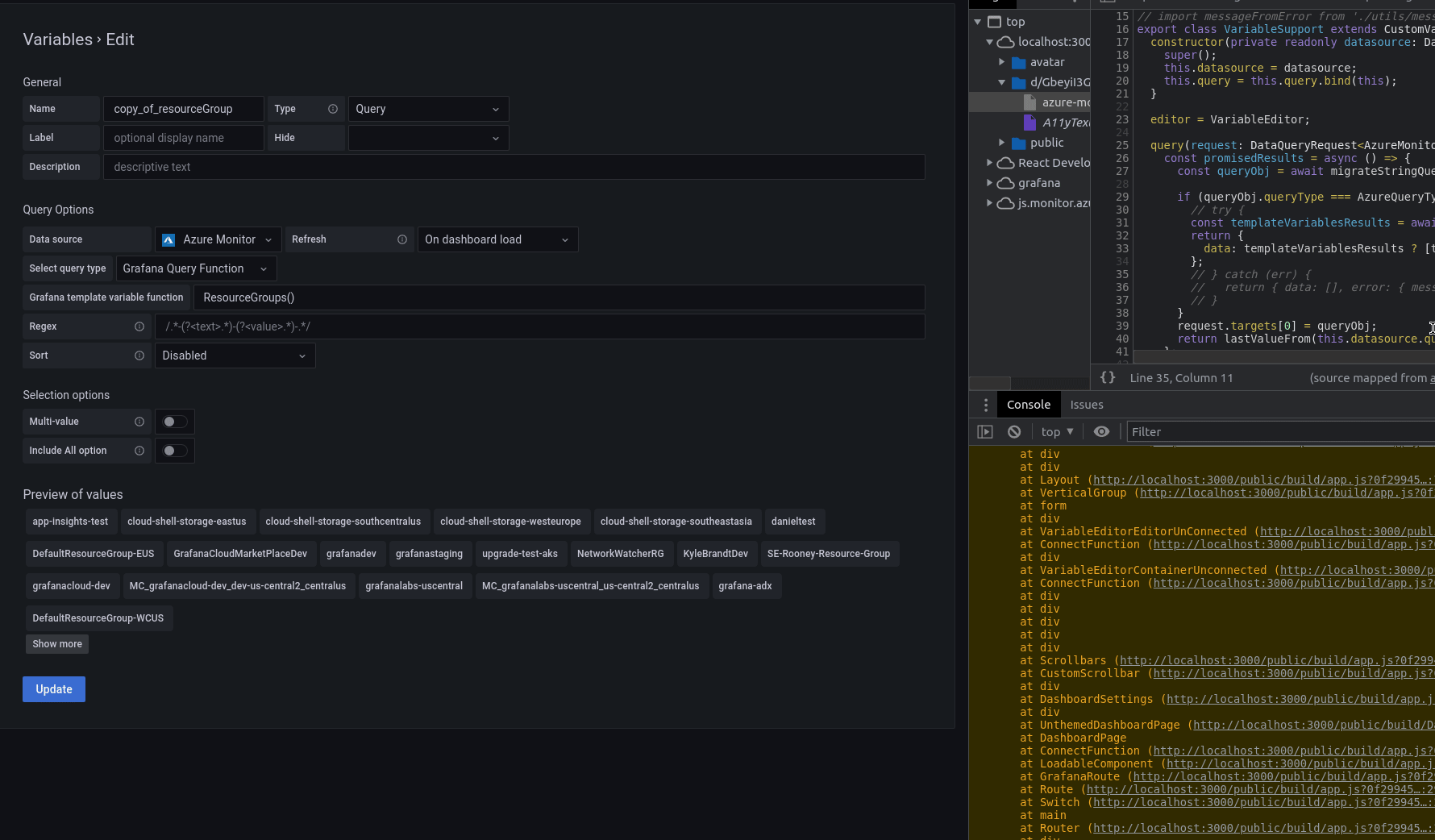Screen dimensions: 1435x840
Task: Clear console messages with the no-entry icon
Action: click(1014, 431)
